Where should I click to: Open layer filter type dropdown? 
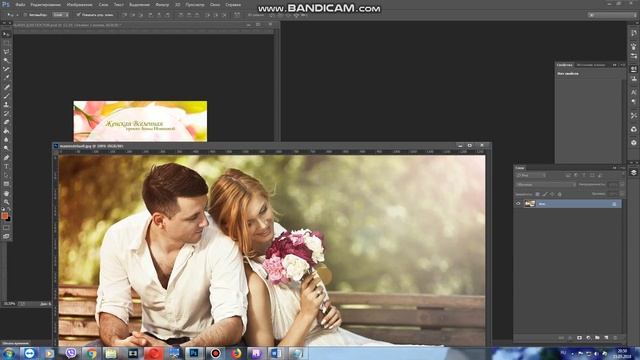531,175
